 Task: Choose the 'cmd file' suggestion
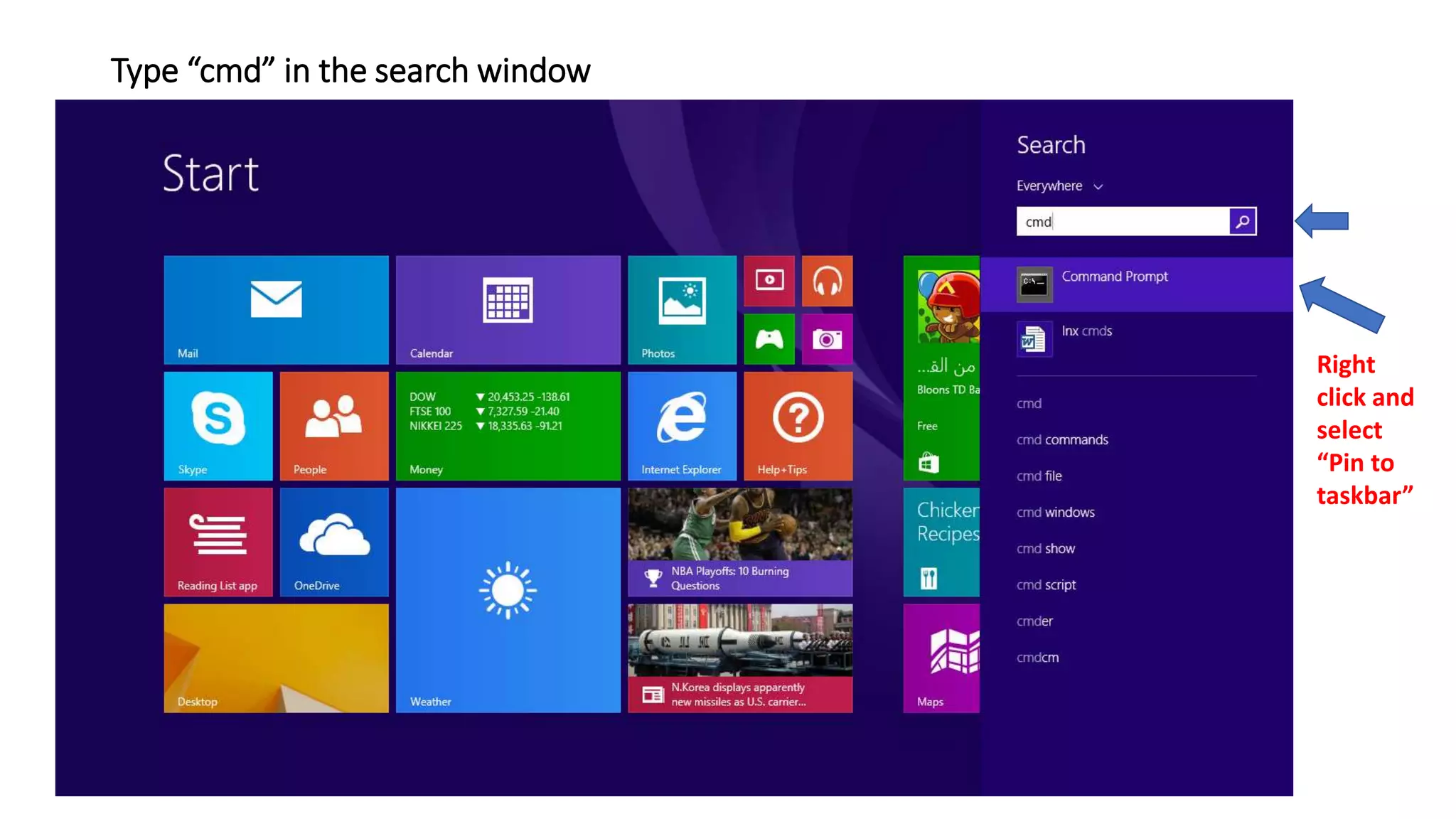coord(1039,476)
